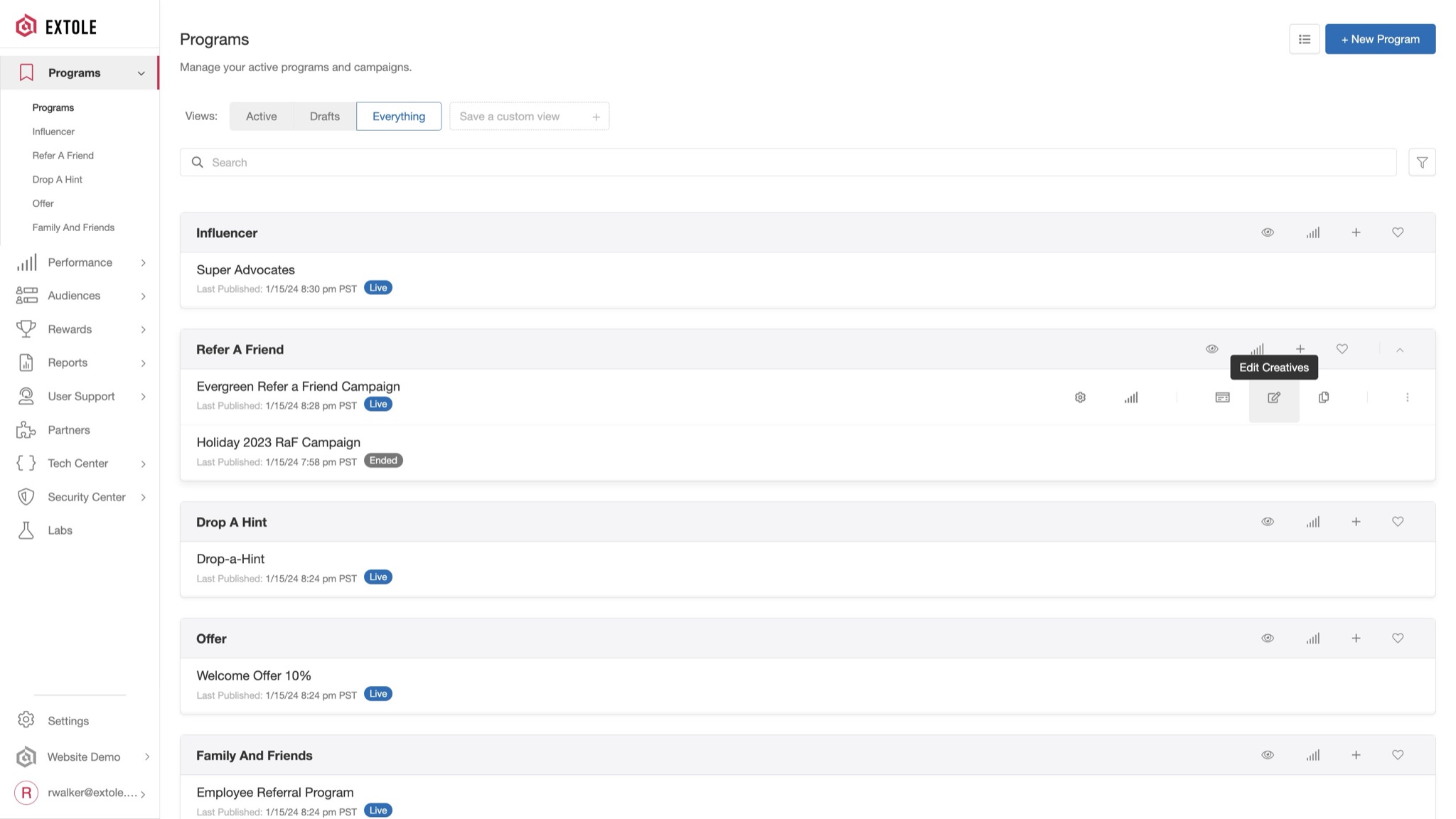Toggle eye icon for Family And Friends
The image size is (1456, 819).
[x=1267, y=755]
